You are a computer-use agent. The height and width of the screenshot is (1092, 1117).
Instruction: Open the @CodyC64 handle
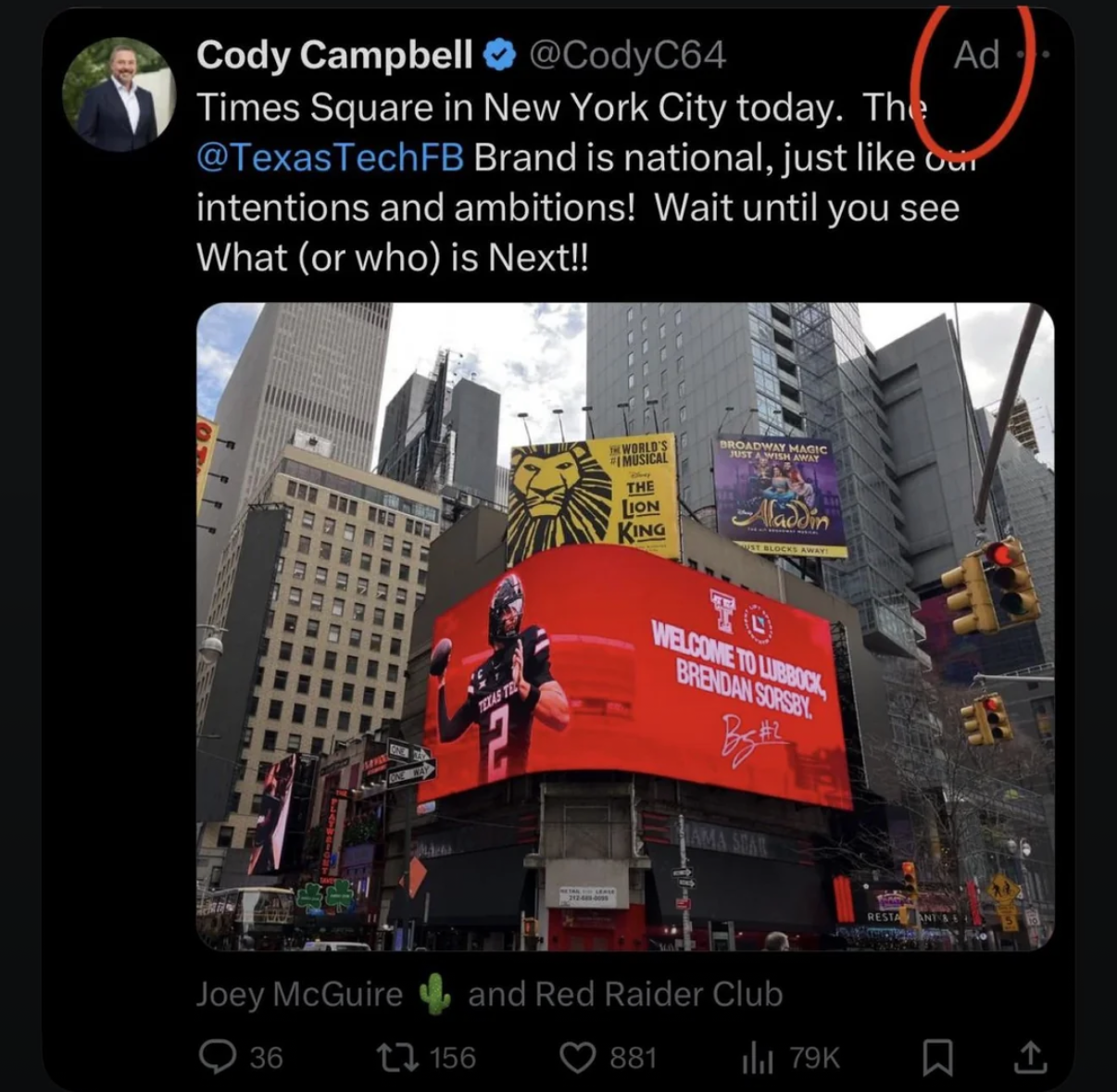tap(627, 56)
